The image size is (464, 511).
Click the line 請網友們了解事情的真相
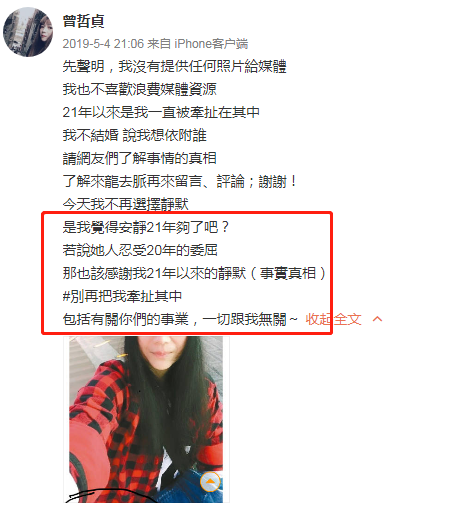140,158
